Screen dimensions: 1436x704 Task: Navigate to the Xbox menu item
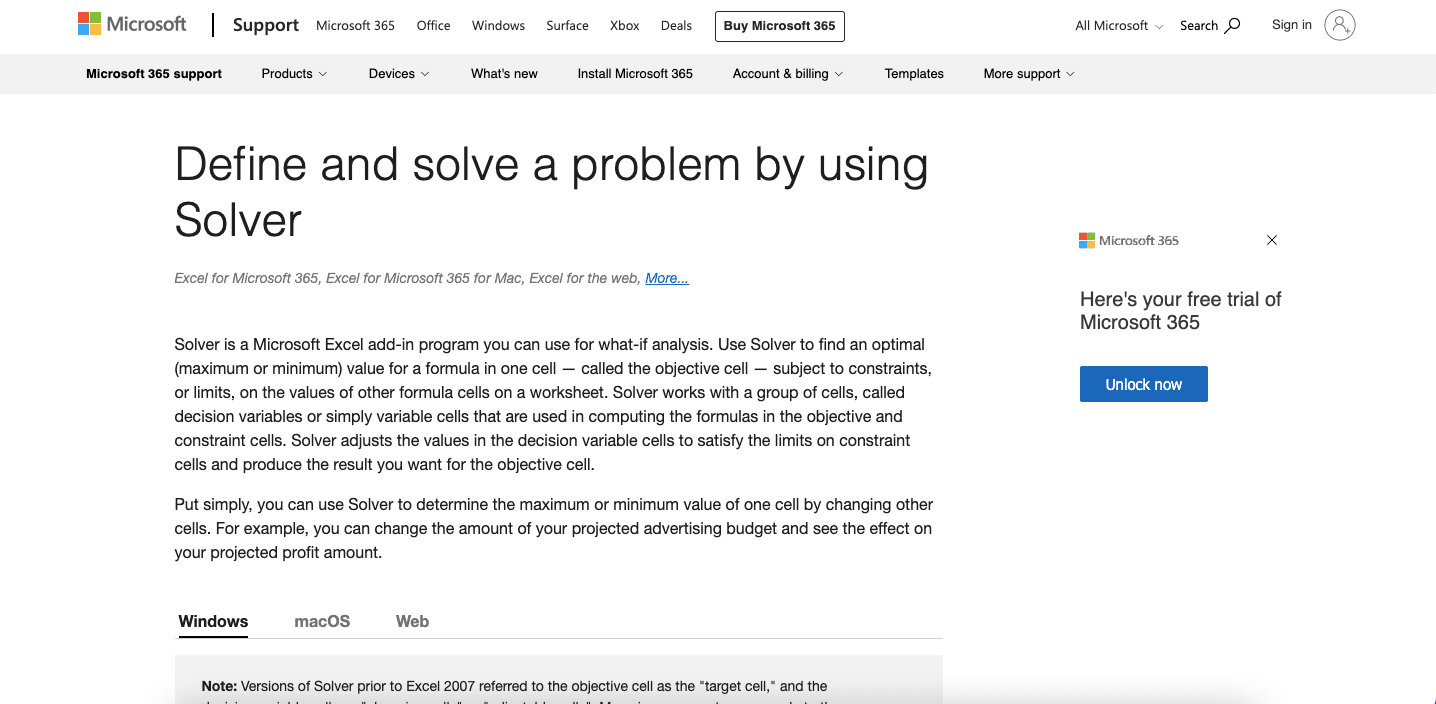pos(624,25)
